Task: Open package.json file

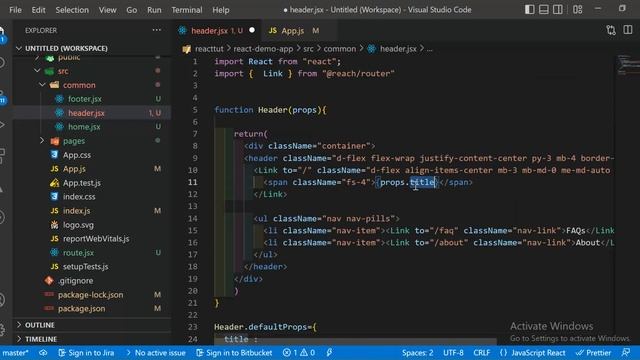Action: pyautogui.click(x=92, y=309)
